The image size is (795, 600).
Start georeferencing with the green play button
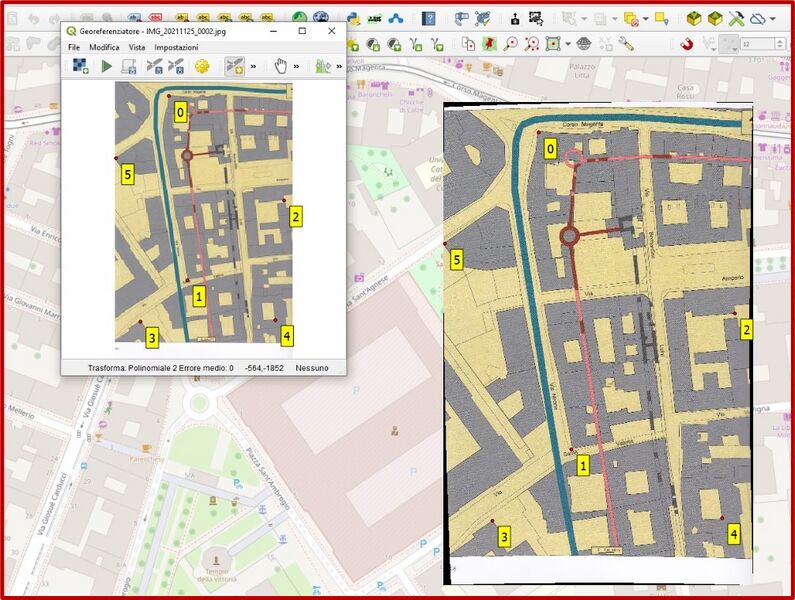click(106, 66)
